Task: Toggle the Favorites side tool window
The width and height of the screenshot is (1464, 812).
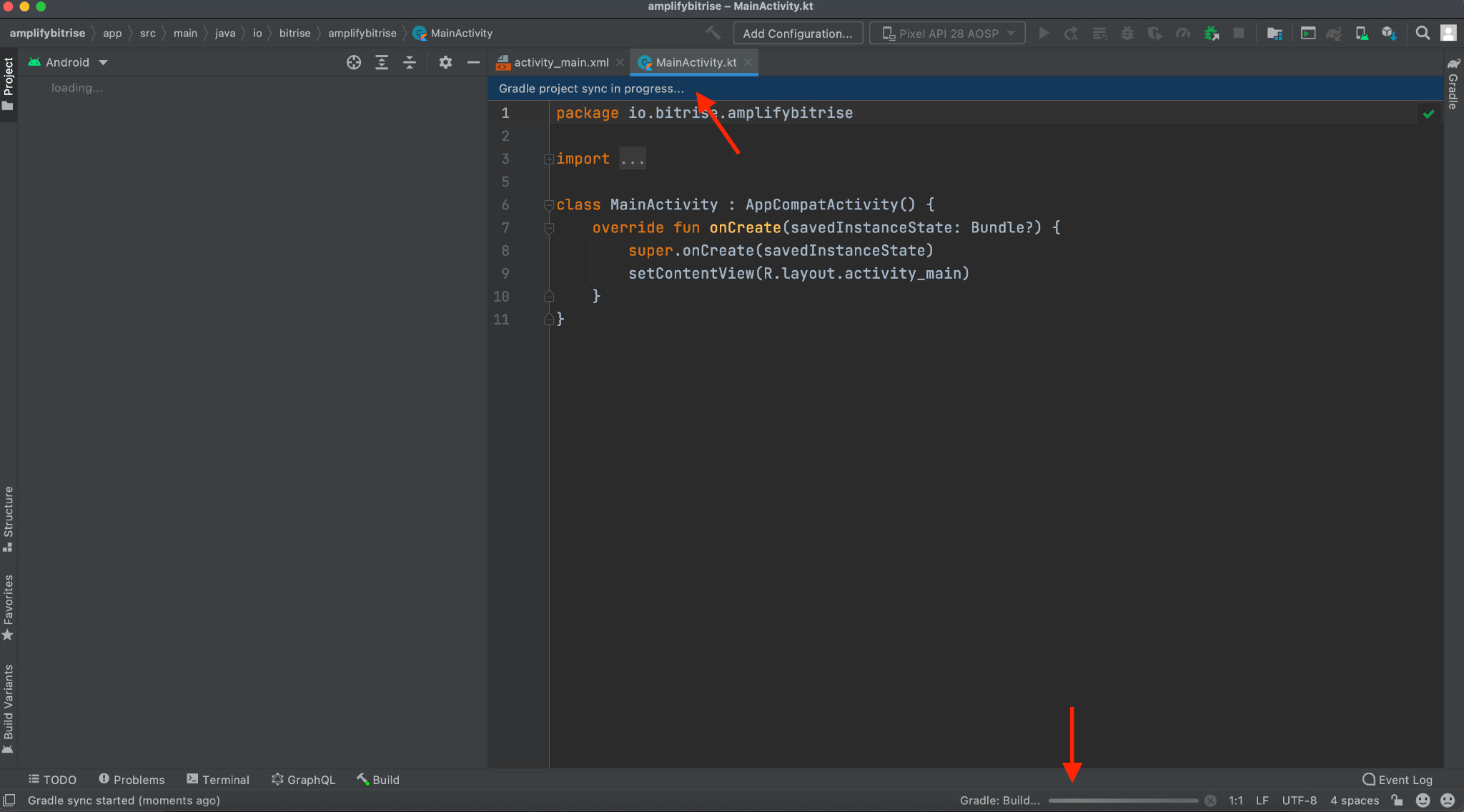Action: (9, 608)
